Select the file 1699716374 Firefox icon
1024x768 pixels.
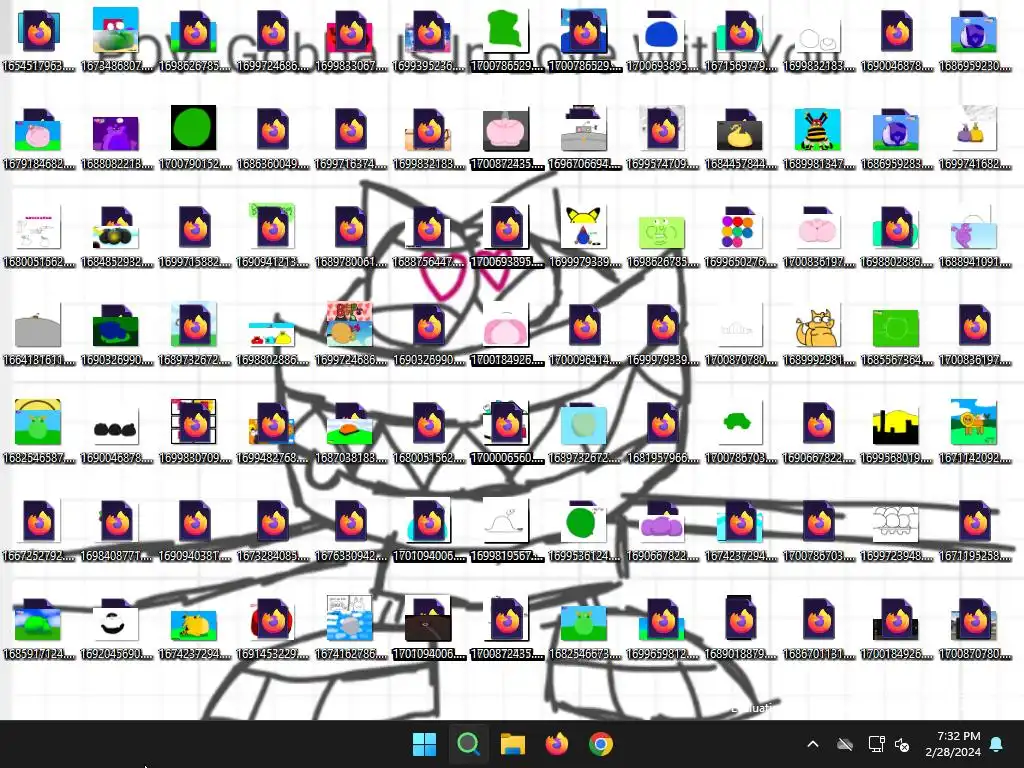tap(350, 129)
